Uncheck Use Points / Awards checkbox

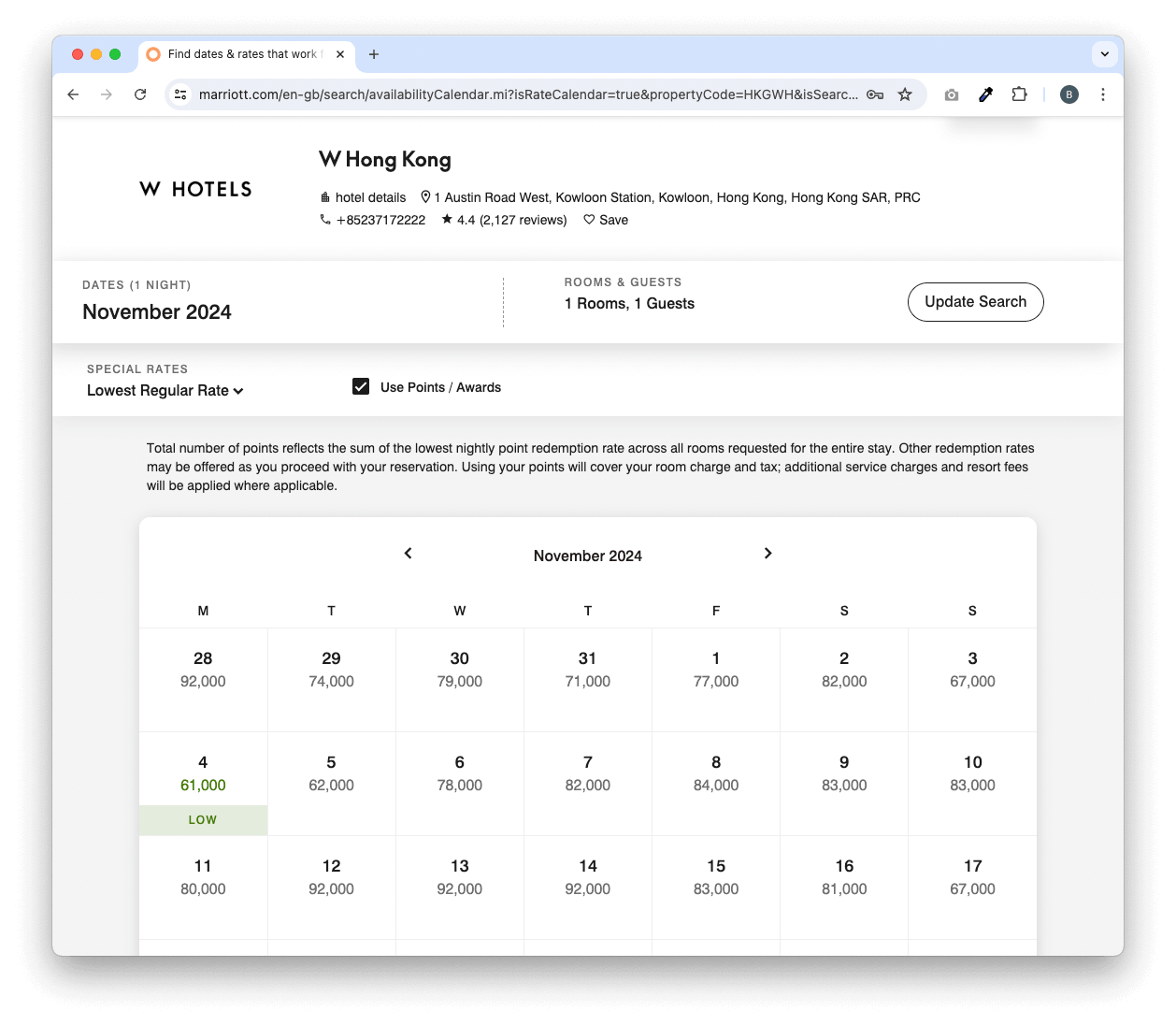pos(361,386)
